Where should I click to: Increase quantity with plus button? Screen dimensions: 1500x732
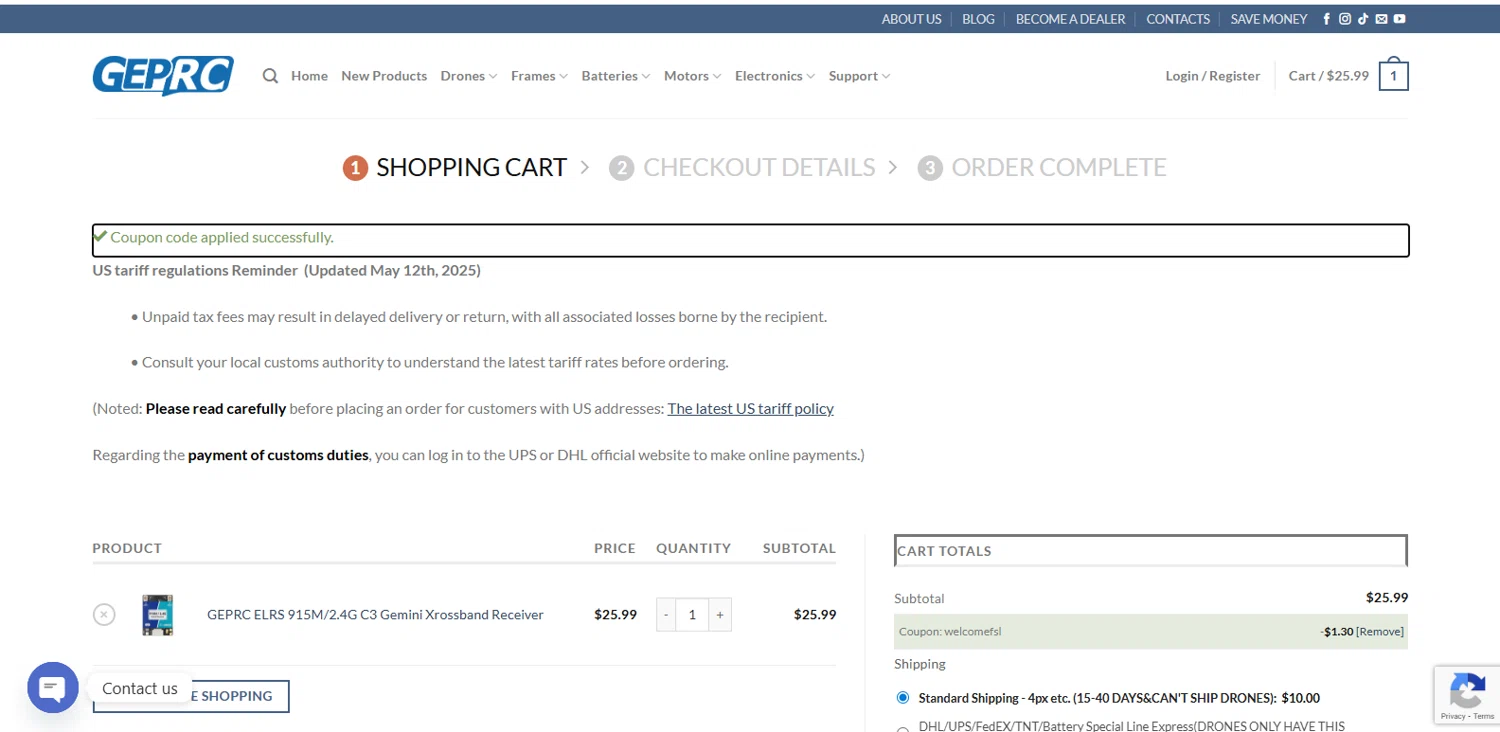click(x=720, y=615)
